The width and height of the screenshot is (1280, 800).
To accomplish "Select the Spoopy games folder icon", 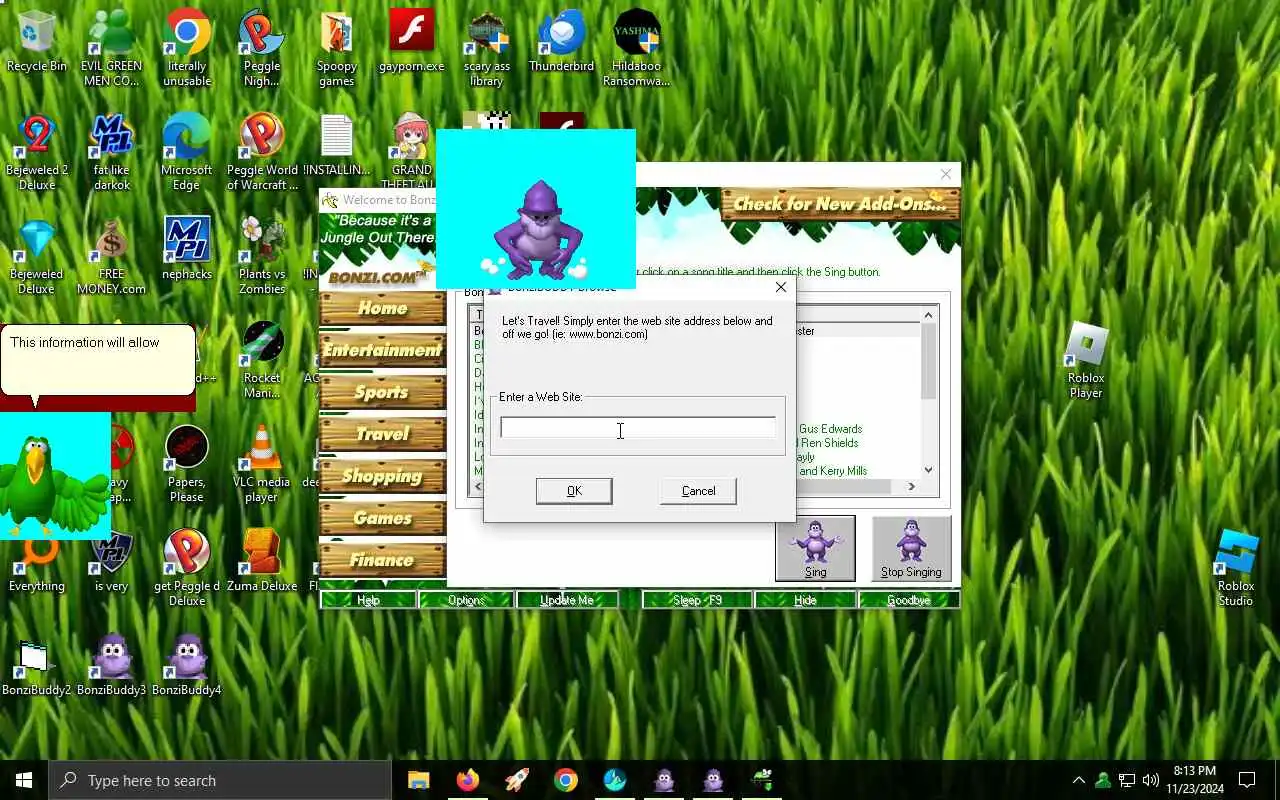I will point(337,48).
